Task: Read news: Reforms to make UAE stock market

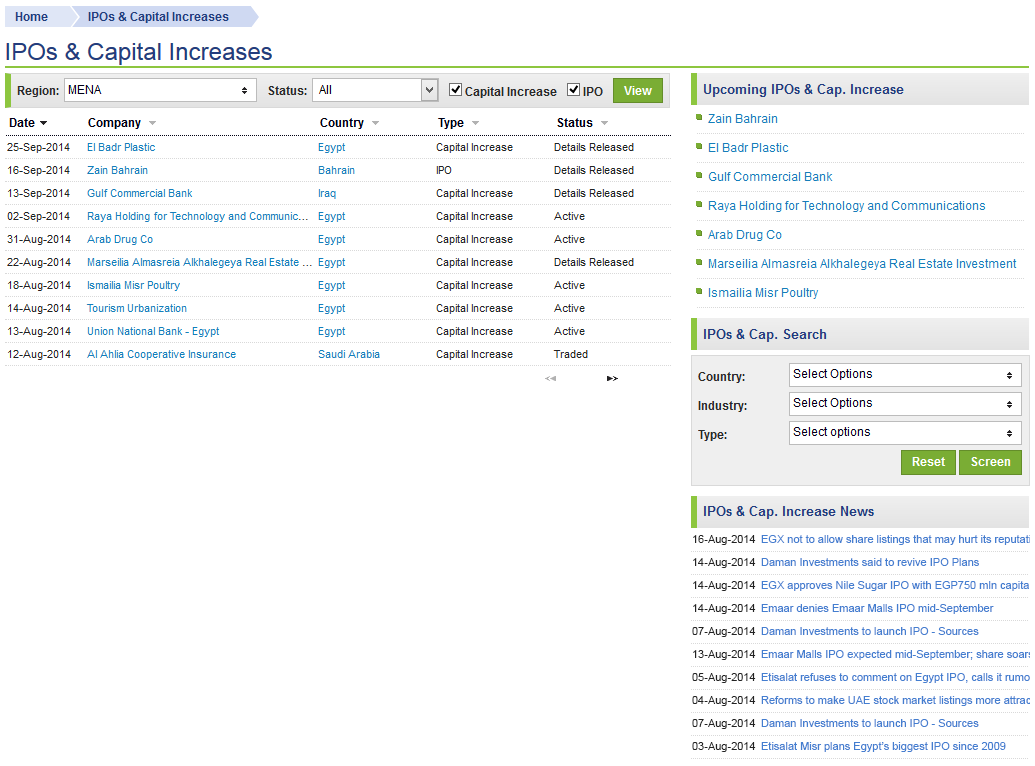Action: click(x=894, y=701)
